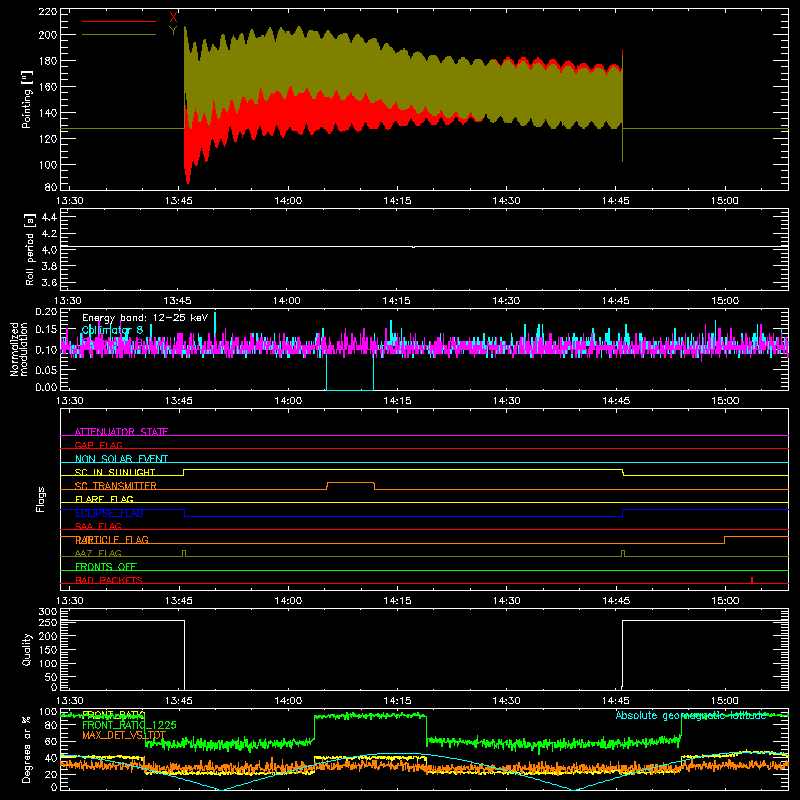This screenshot has height=800, width=800.
Task: Click the NON_SOLAR_EVENT flag label
Action: coord(121,459)
